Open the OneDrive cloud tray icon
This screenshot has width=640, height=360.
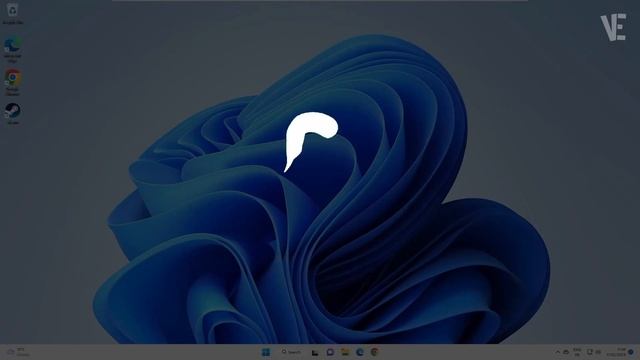coord(567,352)
